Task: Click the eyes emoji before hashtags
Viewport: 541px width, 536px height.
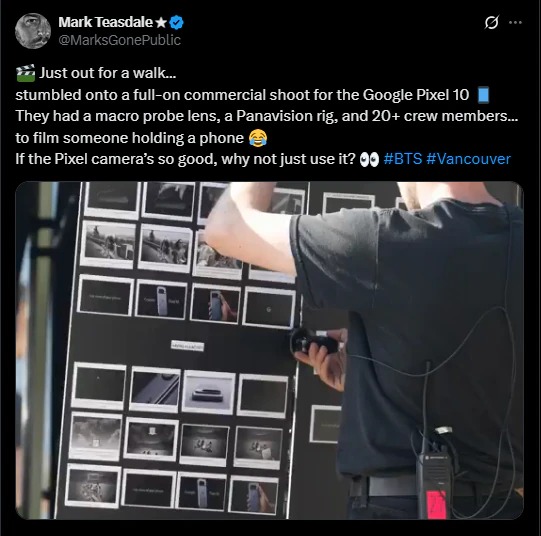Action: 369,160
